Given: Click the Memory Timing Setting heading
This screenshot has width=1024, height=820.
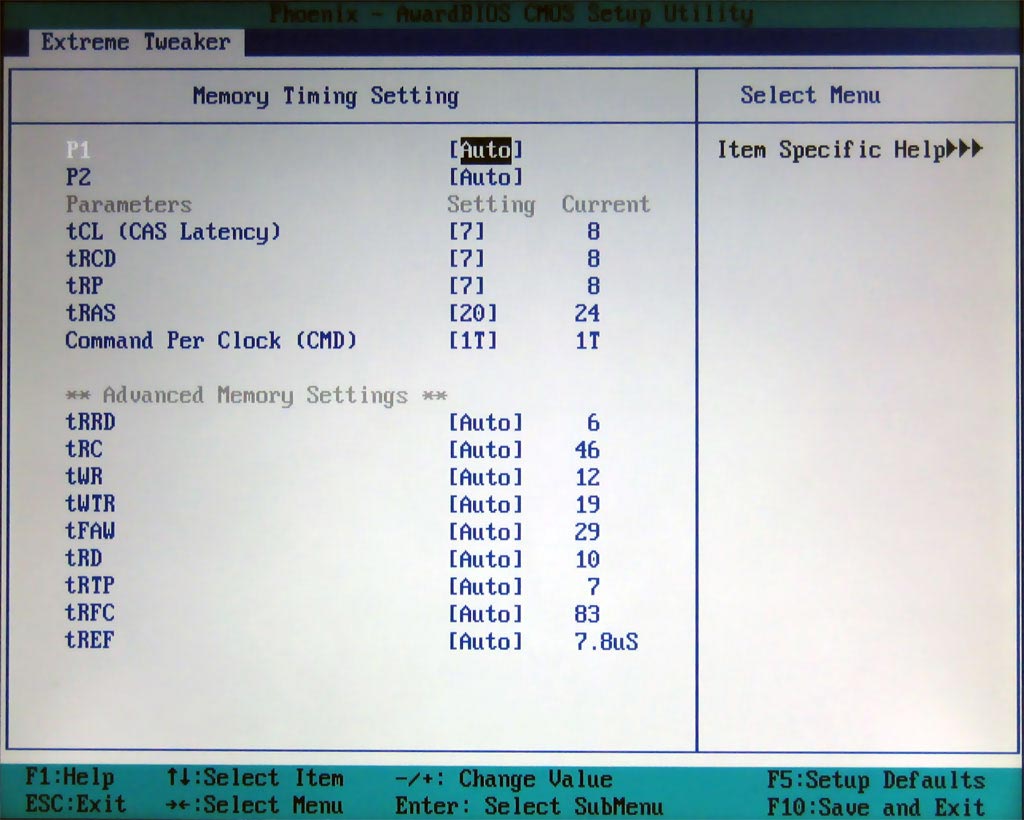Looking at the screenshot, I should (x=326, y=97).
